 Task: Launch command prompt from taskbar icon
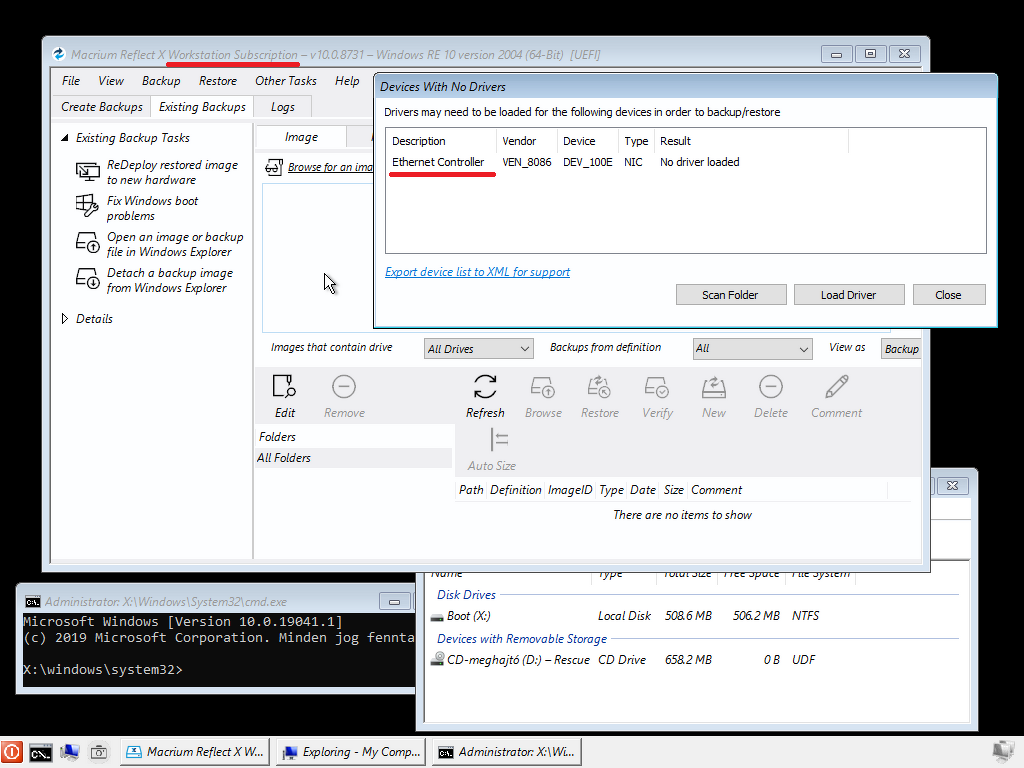[40, 752]
